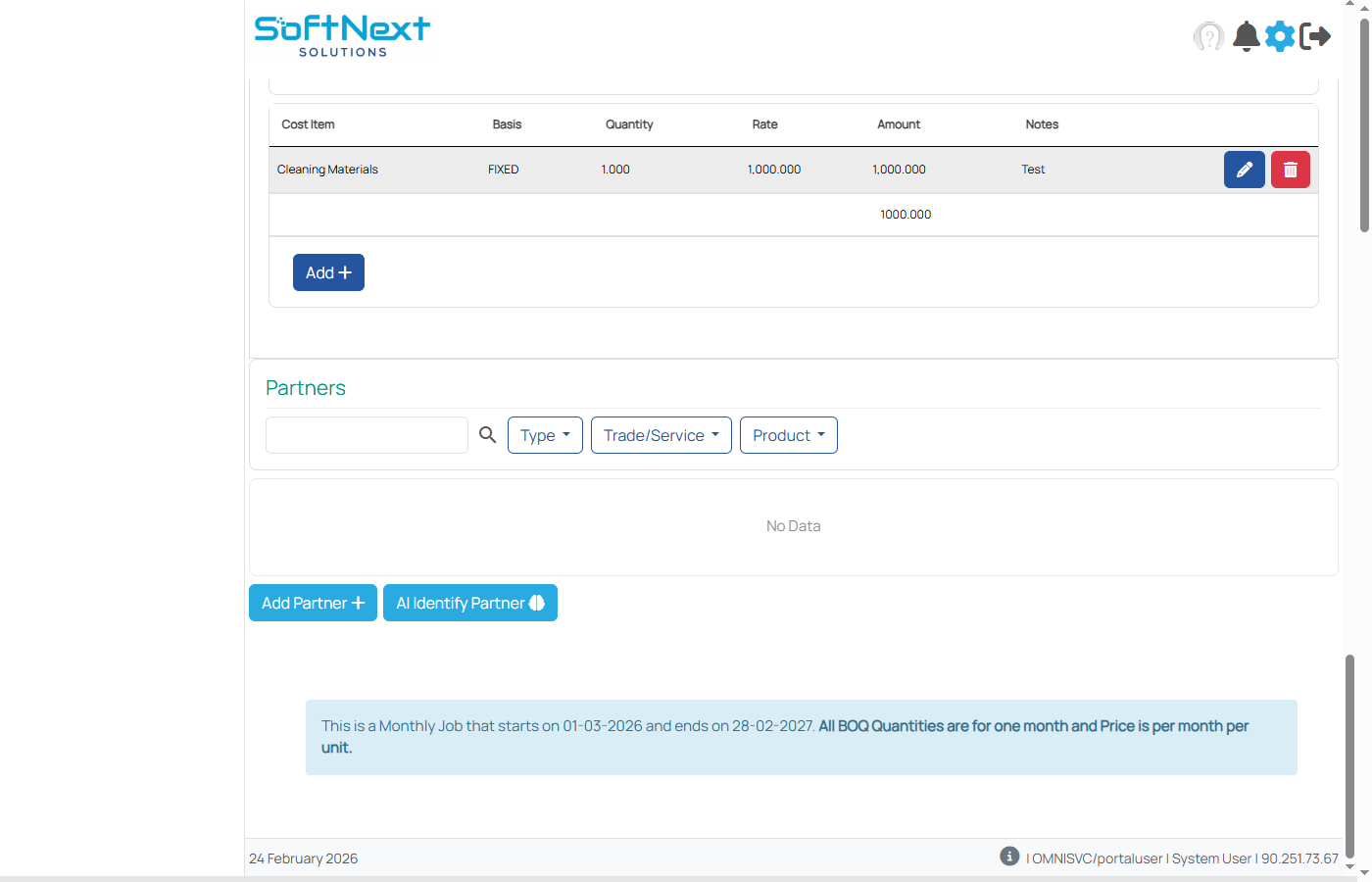This screenshot has width=1372, height=882.
Task: Edit the Cleaning Materials cost item
Action: coord(1244,169)
